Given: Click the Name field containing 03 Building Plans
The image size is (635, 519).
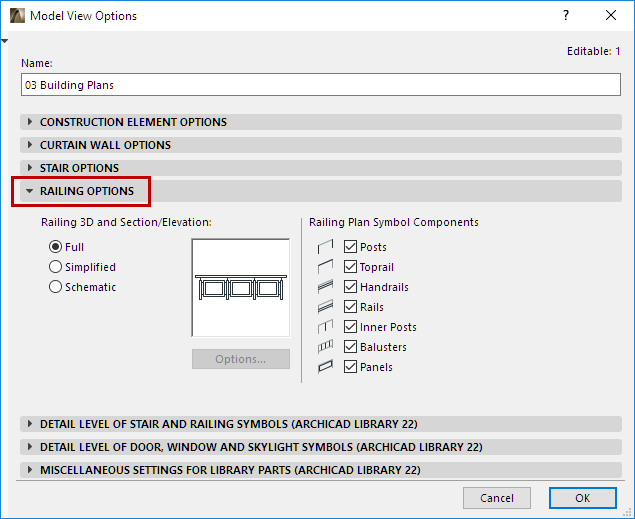Looking at the screenshot, I should click(x=321, y=85).
